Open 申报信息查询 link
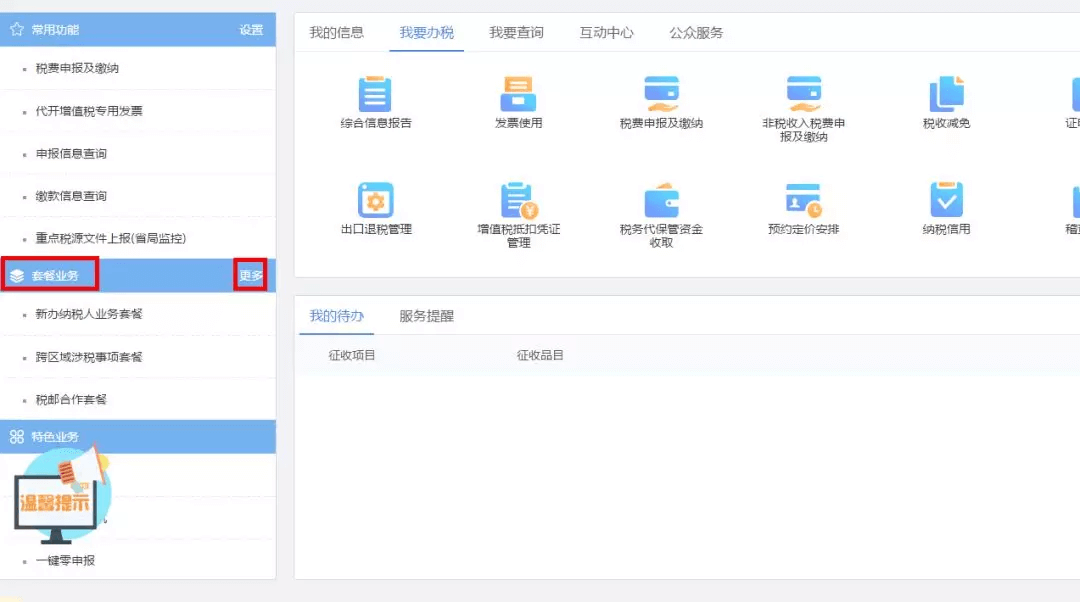This screenshot has width=1080, height=602. click(x=71, y=154)
